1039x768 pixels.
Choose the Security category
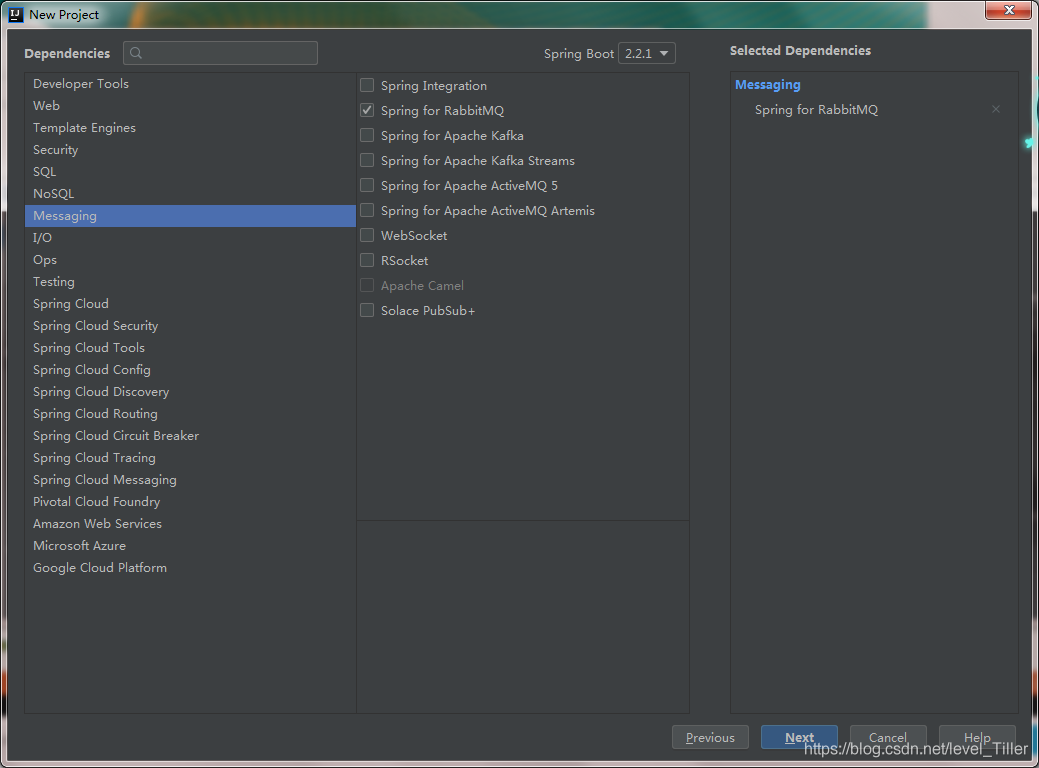[x=190, y=150]
